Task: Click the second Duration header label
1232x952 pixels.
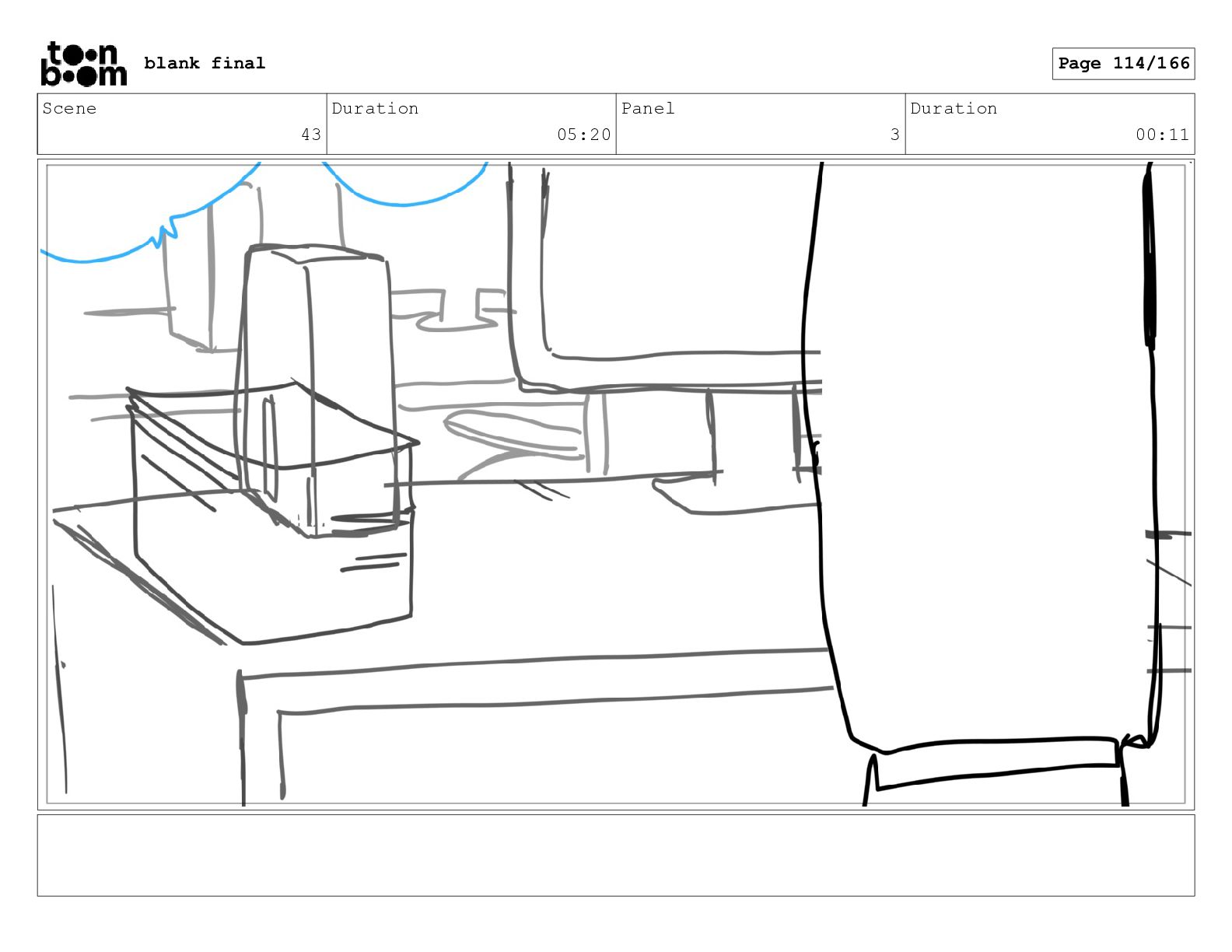Action: click(x=954, y=109)
